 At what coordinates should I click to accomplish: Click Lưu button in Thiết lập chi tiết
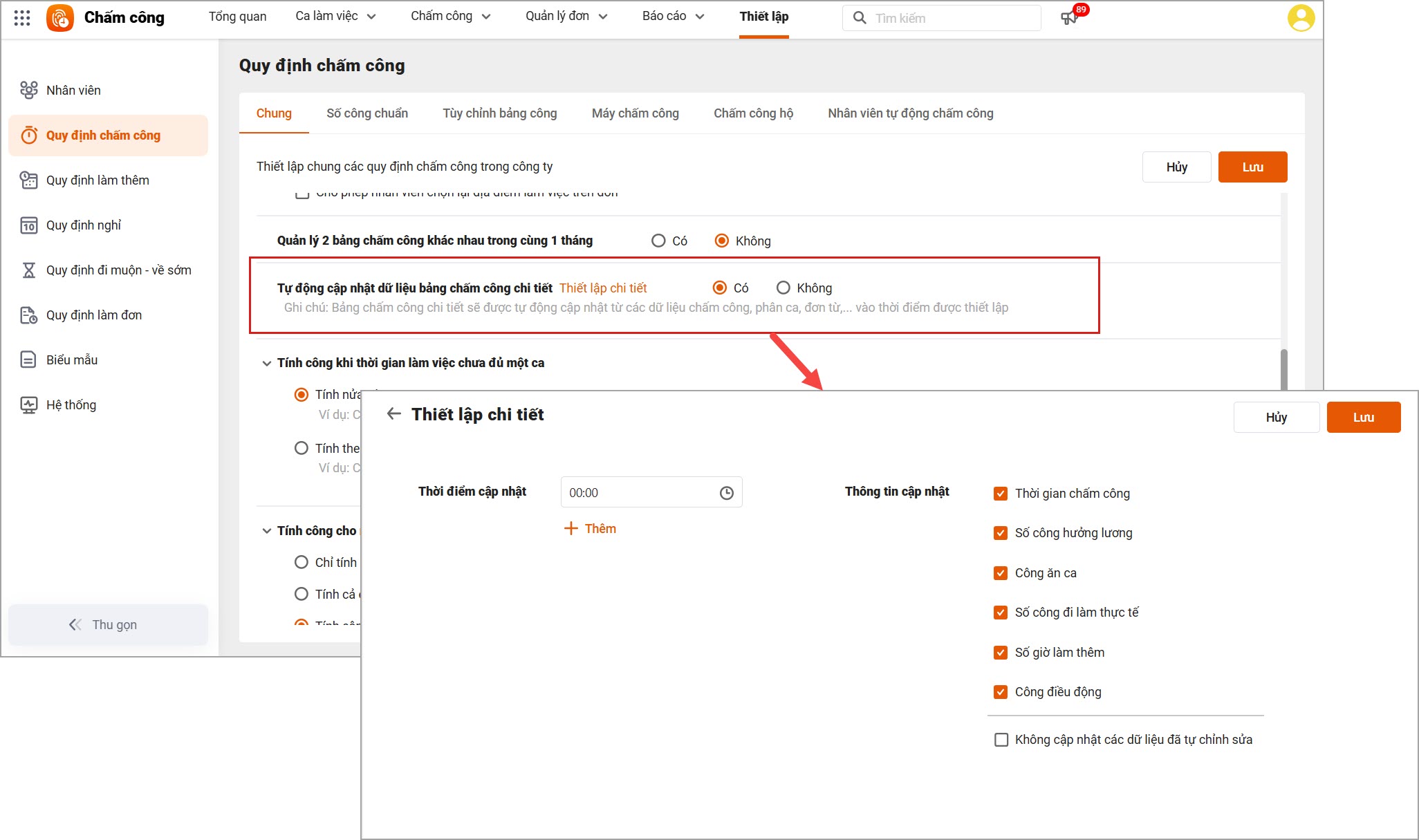[x=1363, y=418]
